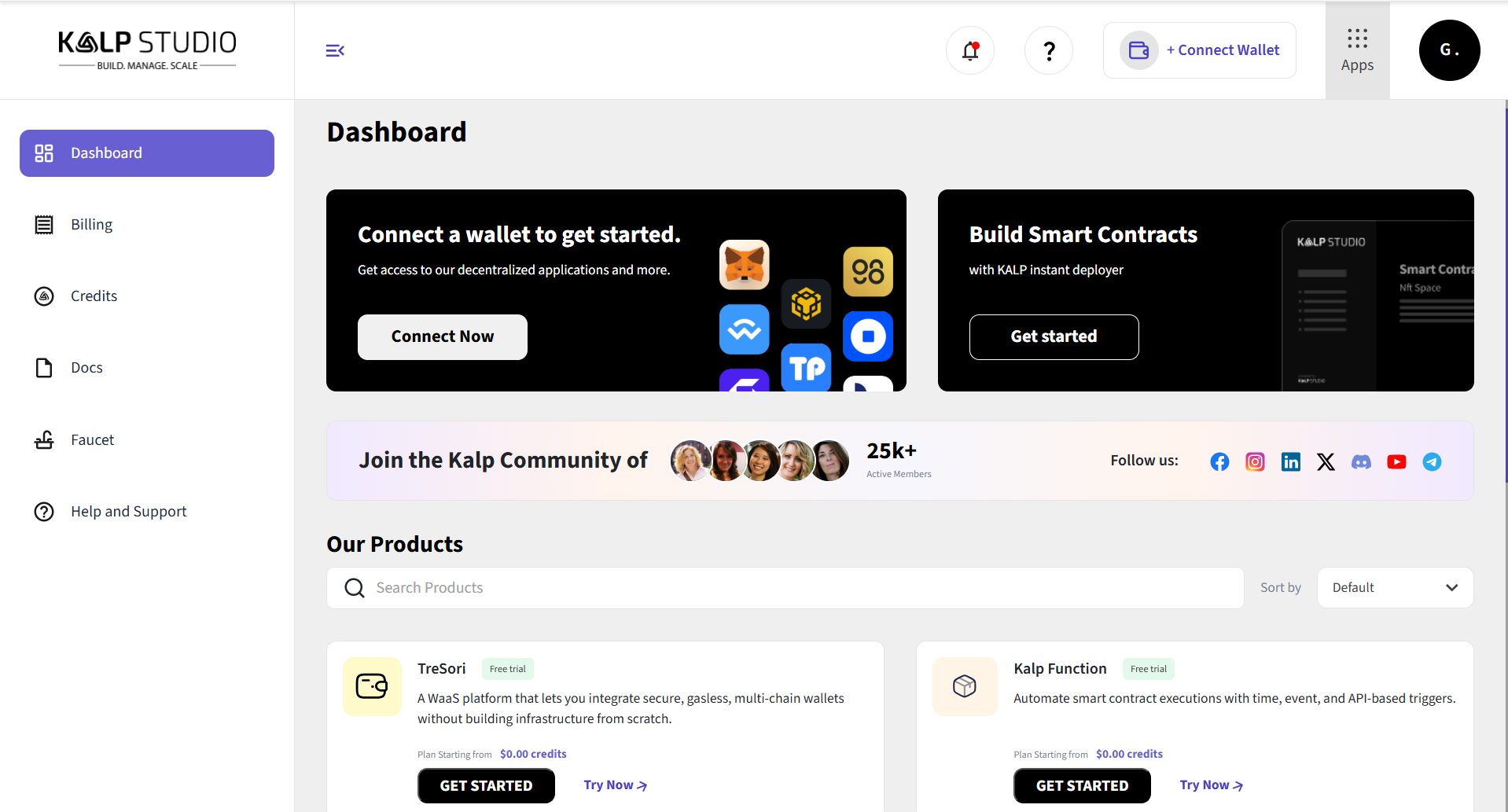Click Get started for Smart Contracts
Viewport: 1508px width, 812px height.
1054,337
